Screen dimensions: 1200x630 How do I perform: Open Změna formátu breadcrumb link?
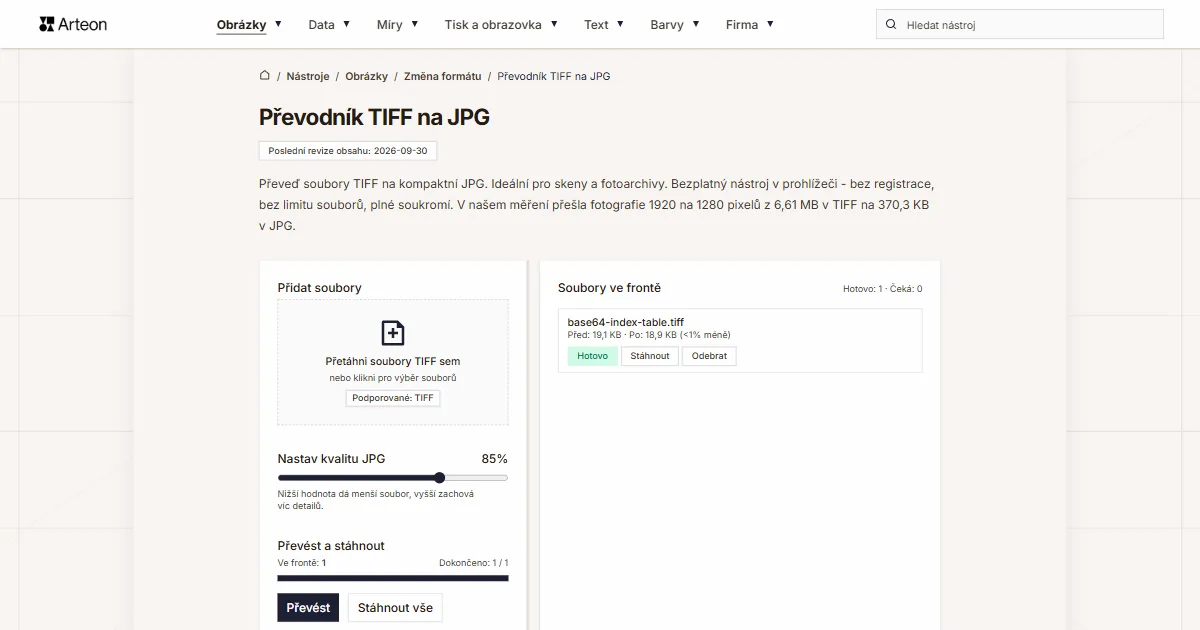(x=442, y=76)
